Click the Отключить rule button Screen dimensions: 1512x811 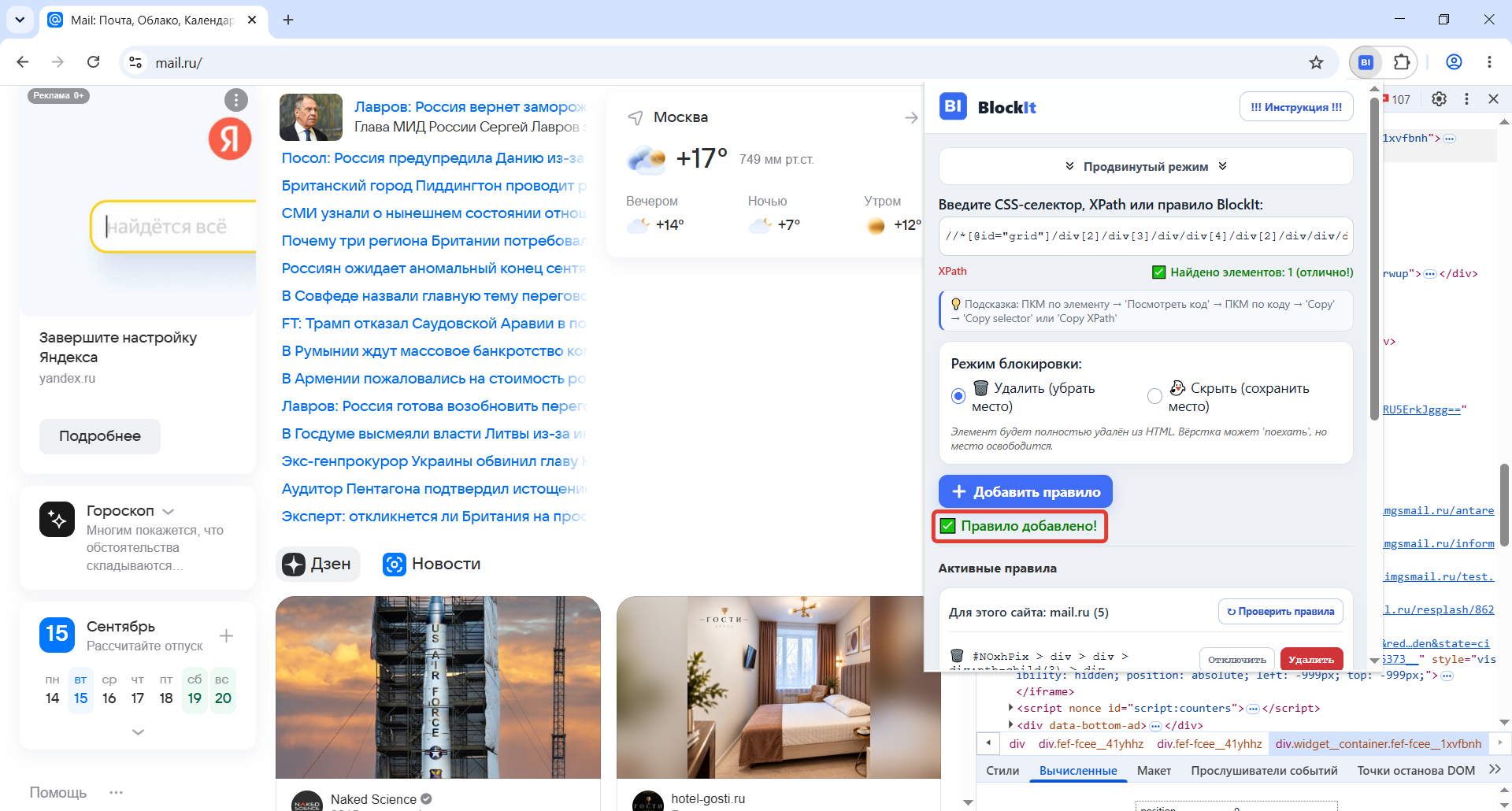(x=1237, y=659)
